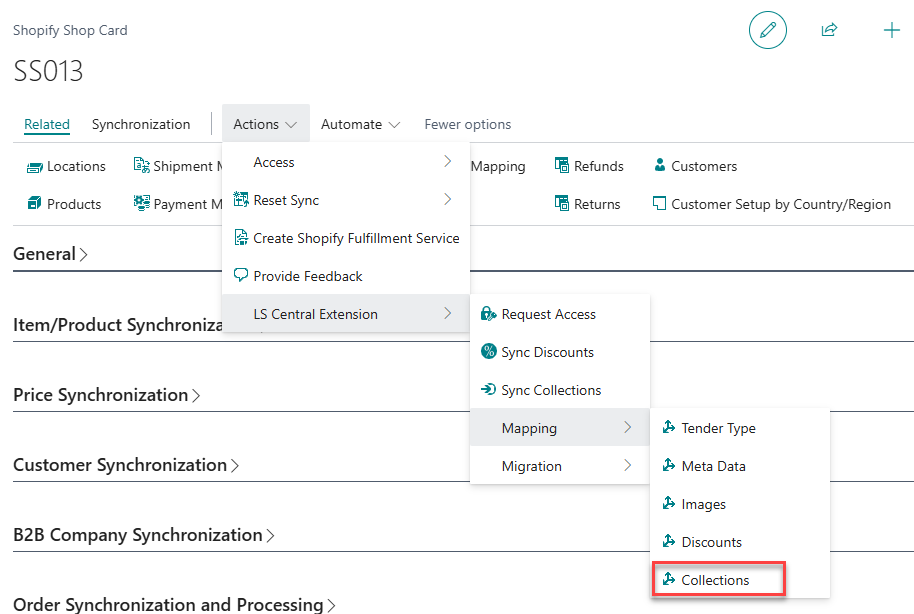Click the Payment Methods icon
The width and height of the screenshot is (914, 614).
(x=141, y=203)
